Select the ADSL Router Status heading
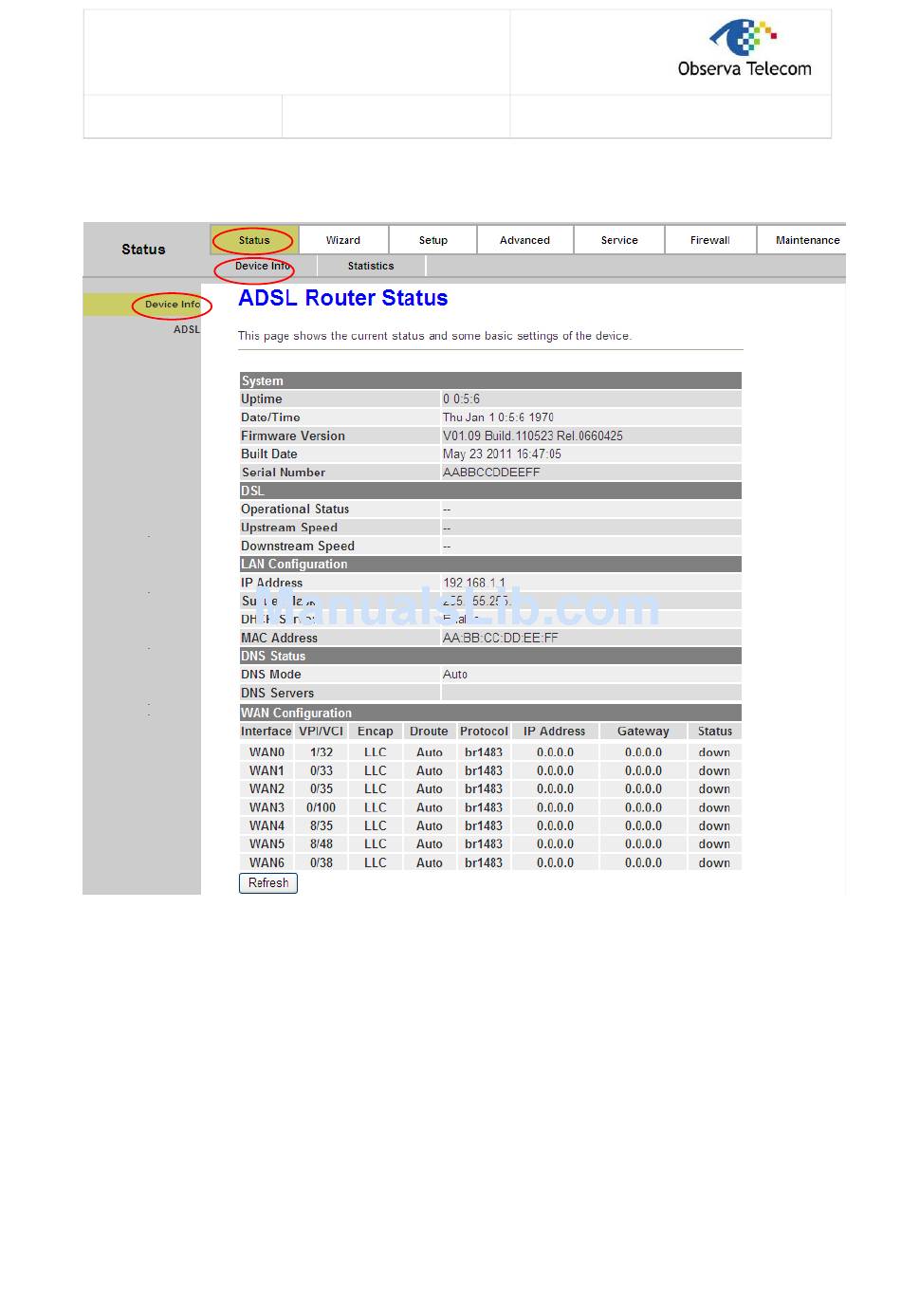This screenshot has width=901, height=1316. coord(343,298)
